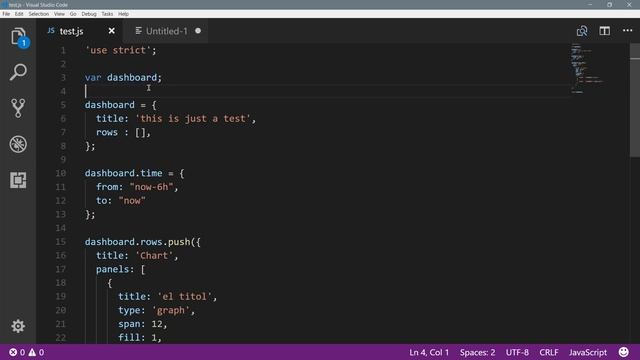Click on 'use strict' text in line 1
This screenshot has height=360, width=640.
[118, 50]
